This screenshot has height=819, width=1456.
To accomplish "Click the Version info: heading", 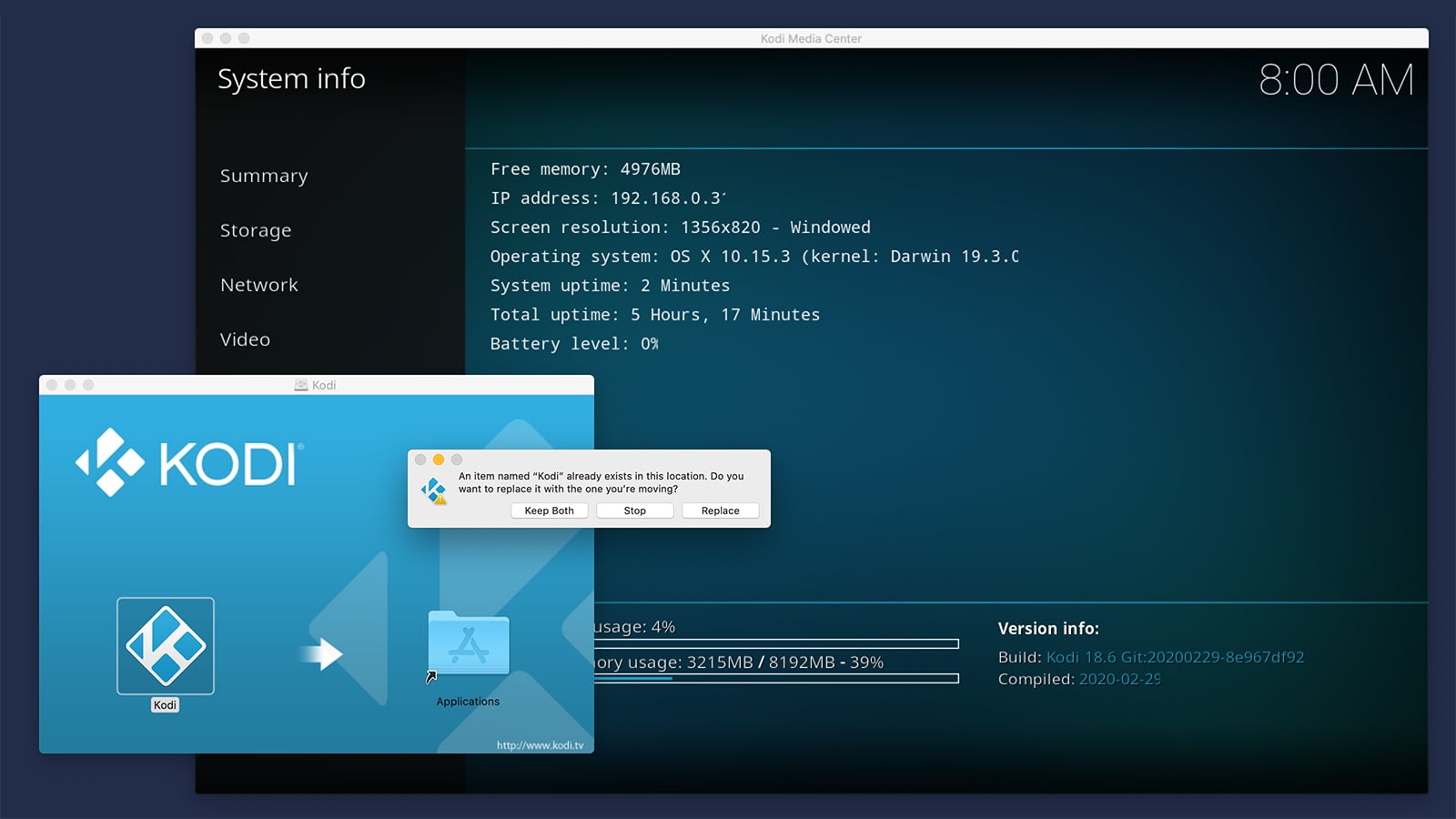I will tap(1048, 629).
